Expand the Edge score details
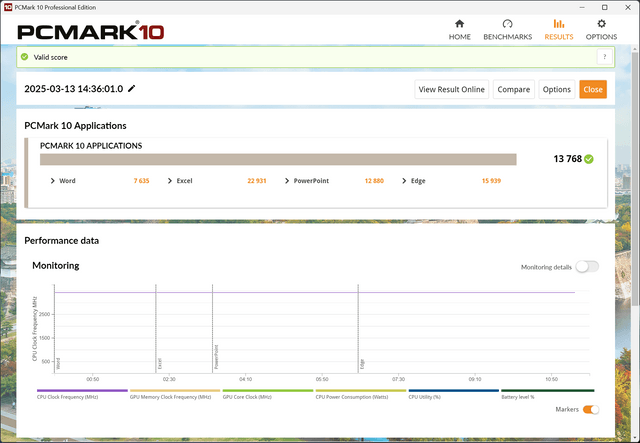Viewport: 640px width, 443px height. click(x=404, y=181)
